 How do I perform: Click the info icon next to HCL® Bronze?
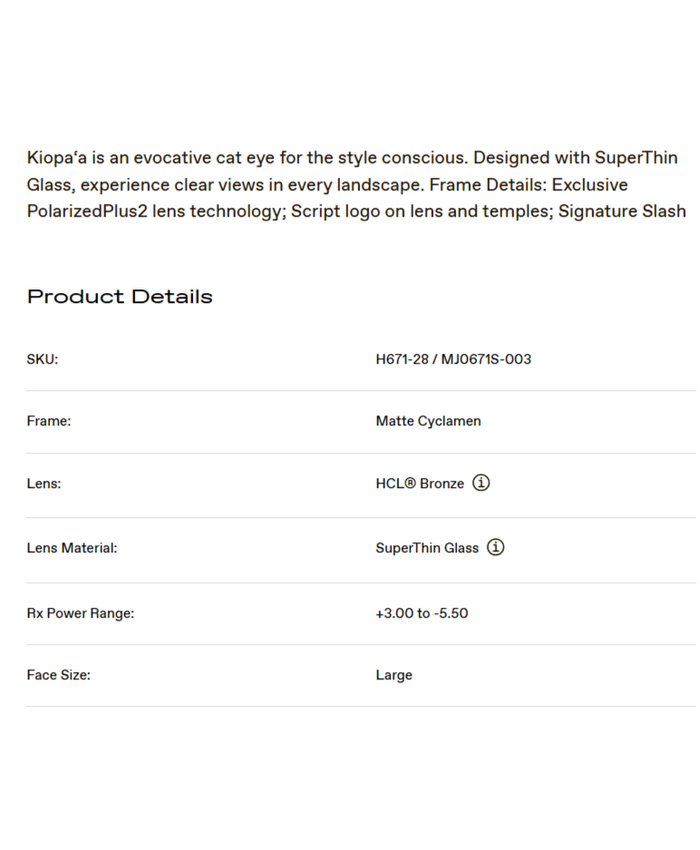(x=481, y=483)
